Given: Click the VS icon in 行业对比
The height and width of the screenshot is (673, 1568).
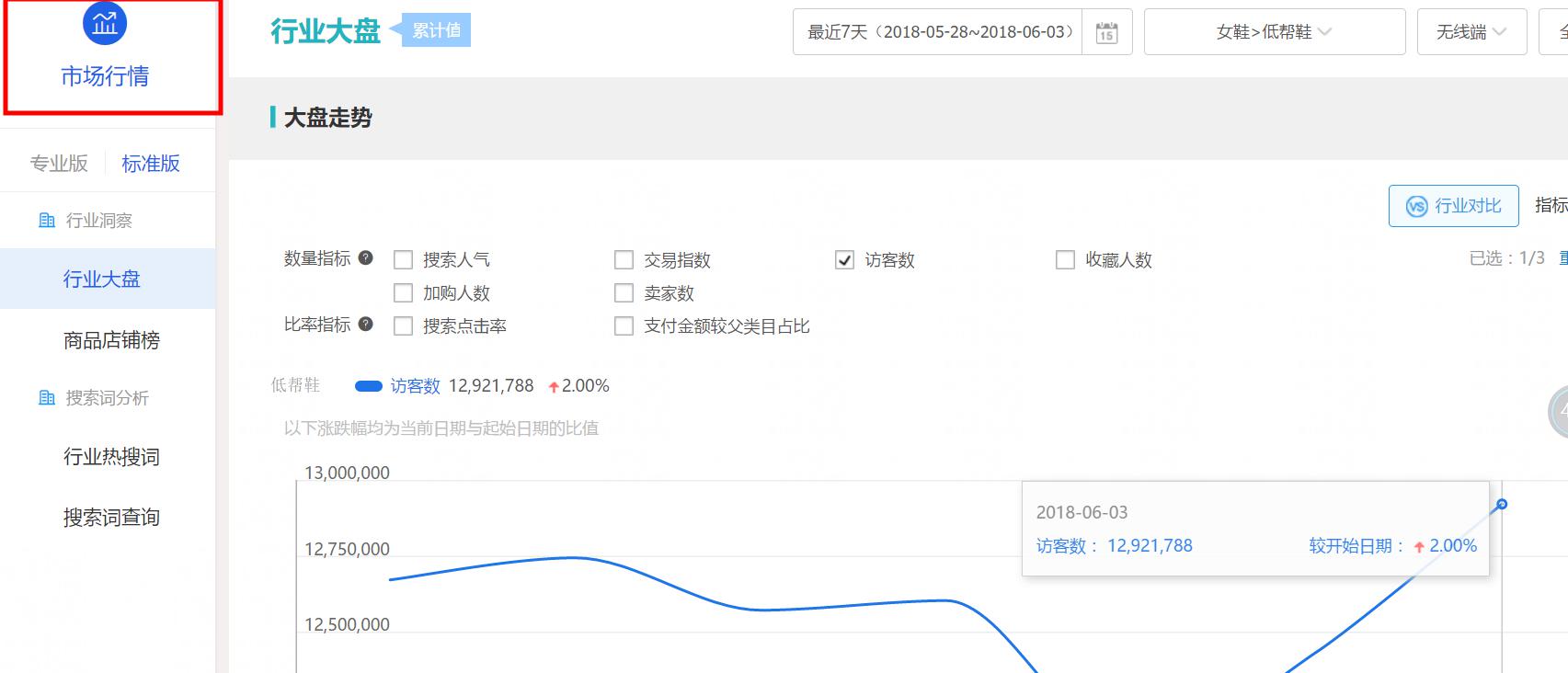Looking at the screenshot, I should 1416,207.
